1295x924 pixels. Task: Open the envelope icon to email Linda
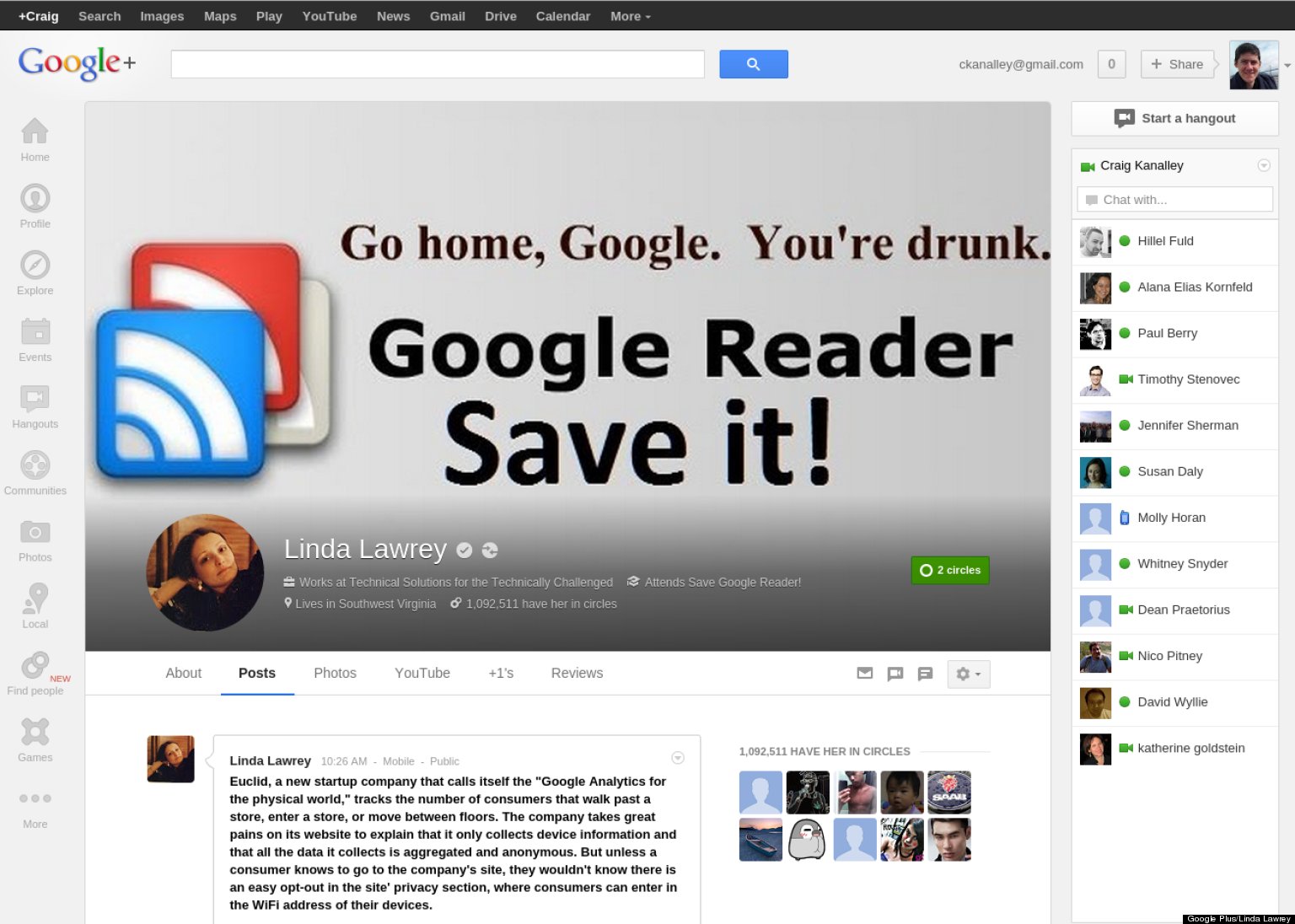tap(864, 673)
